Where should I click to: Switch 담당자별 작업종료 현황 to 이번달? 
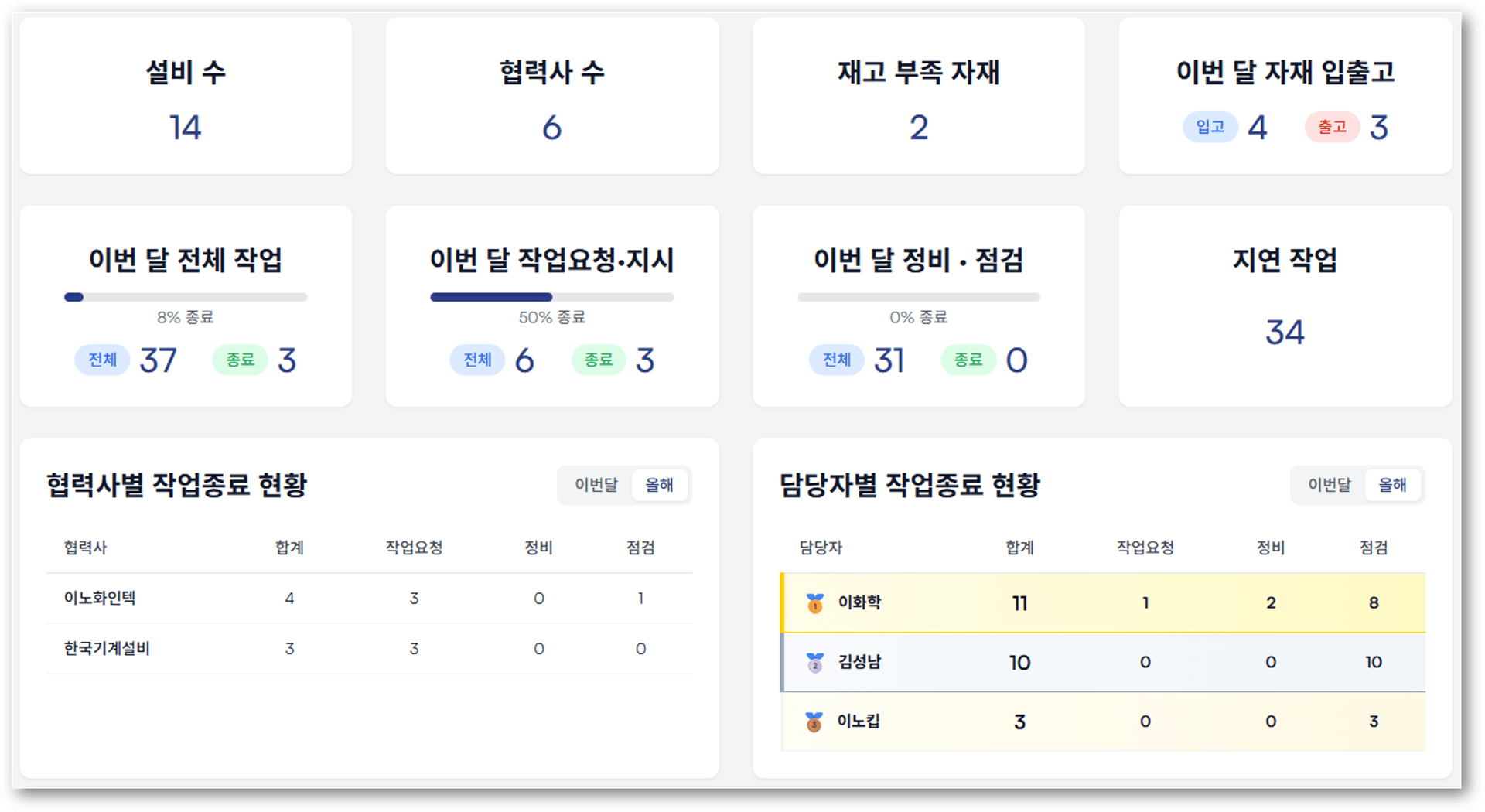point(1329,485)
